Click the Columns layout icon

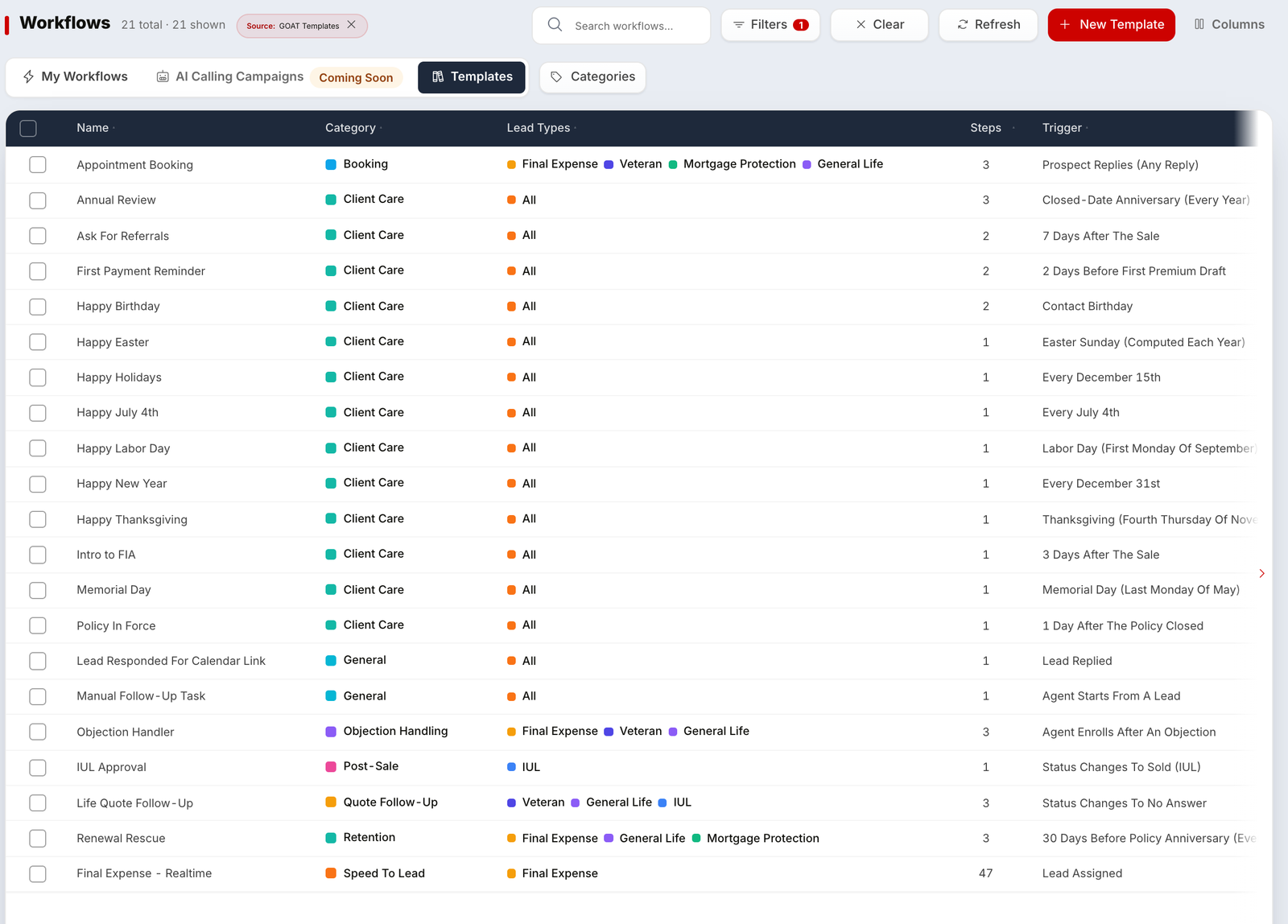click(1199, 25)
